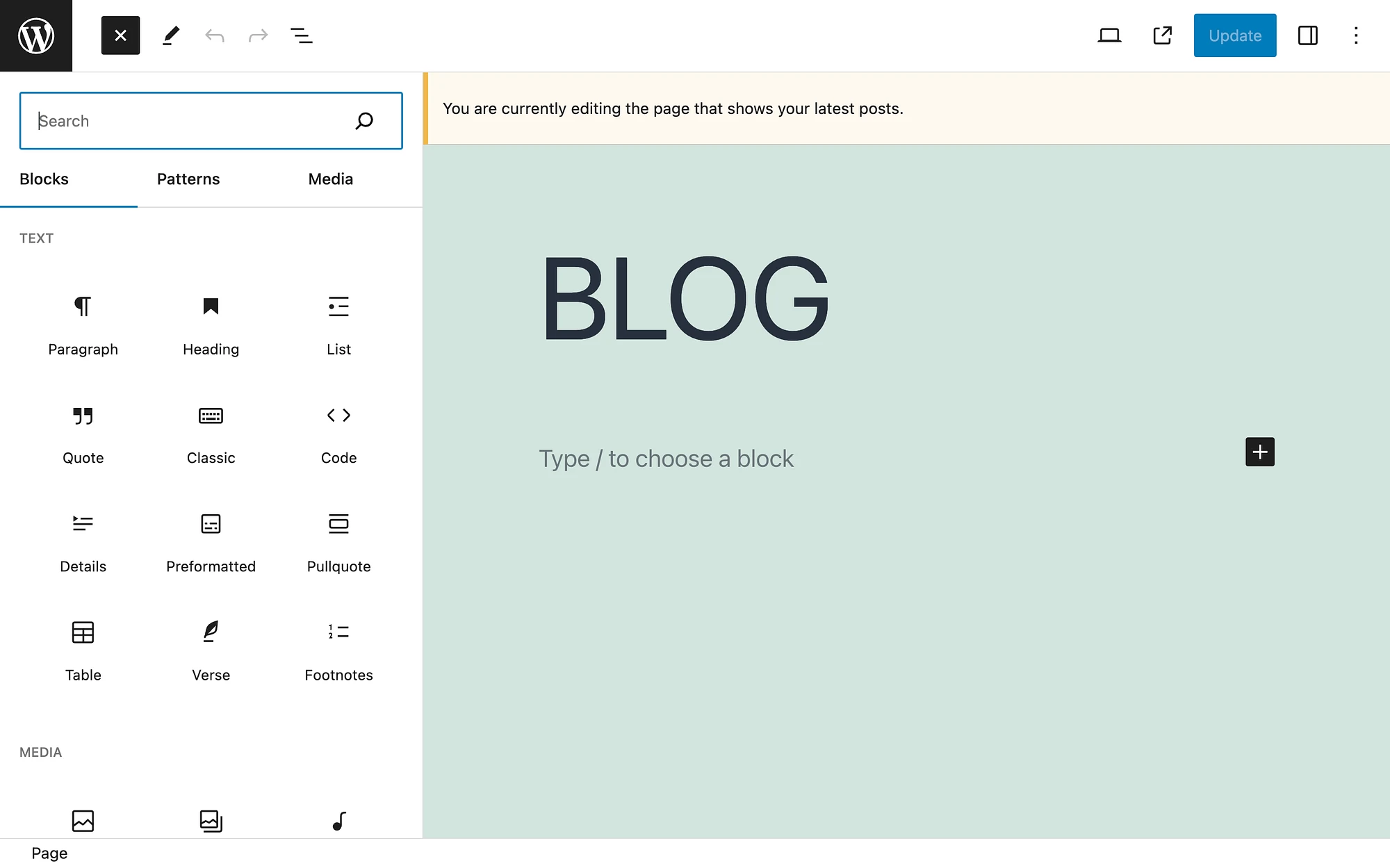Click the undo arrow icon

214,35
